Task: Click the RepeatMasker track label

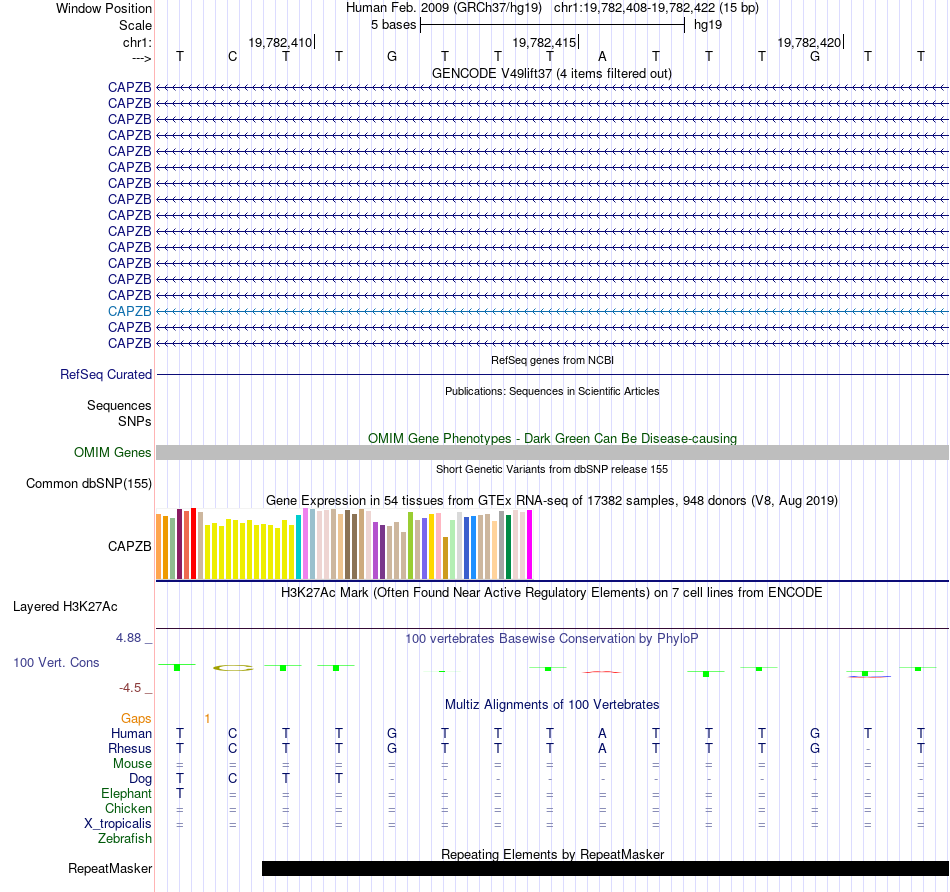Action: [110, 868]
